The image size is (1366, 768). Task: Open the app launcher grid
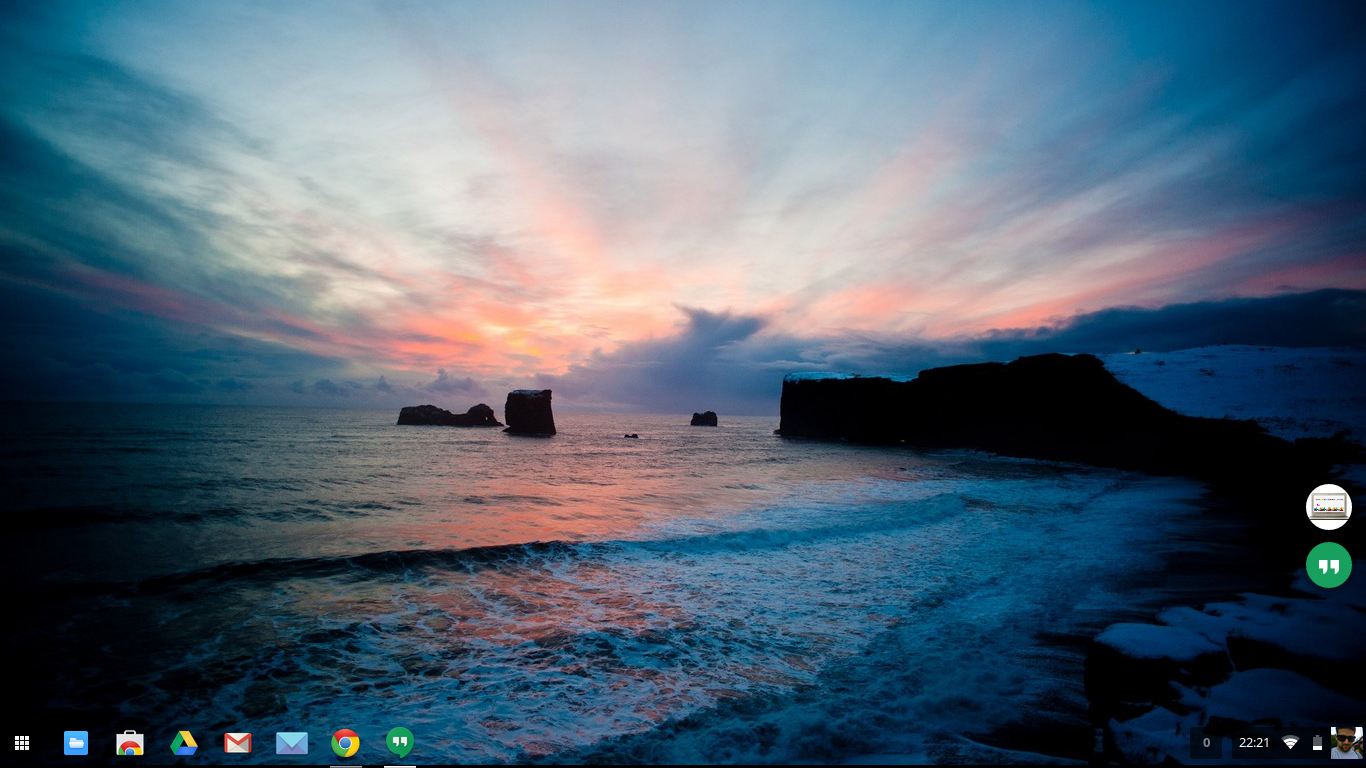[x=22, y=743]
